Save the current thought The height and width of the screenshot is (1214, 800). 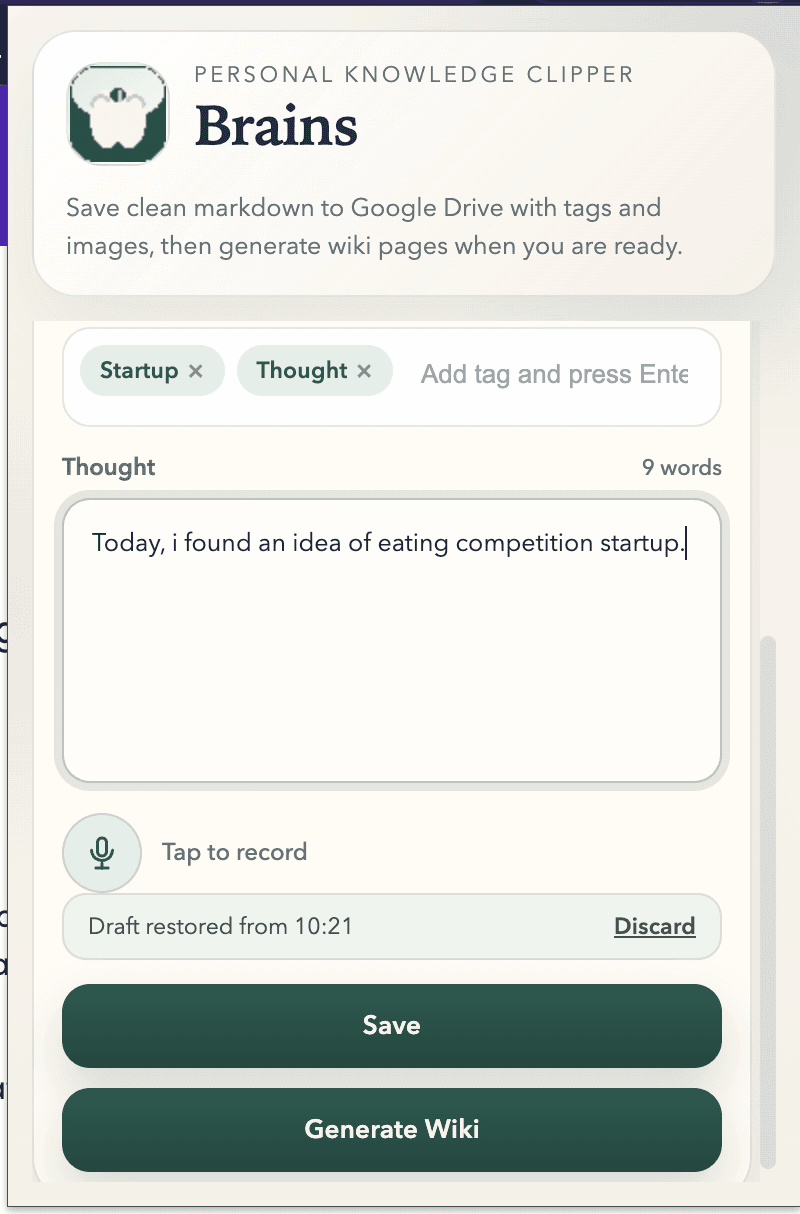pos(391,1025)
